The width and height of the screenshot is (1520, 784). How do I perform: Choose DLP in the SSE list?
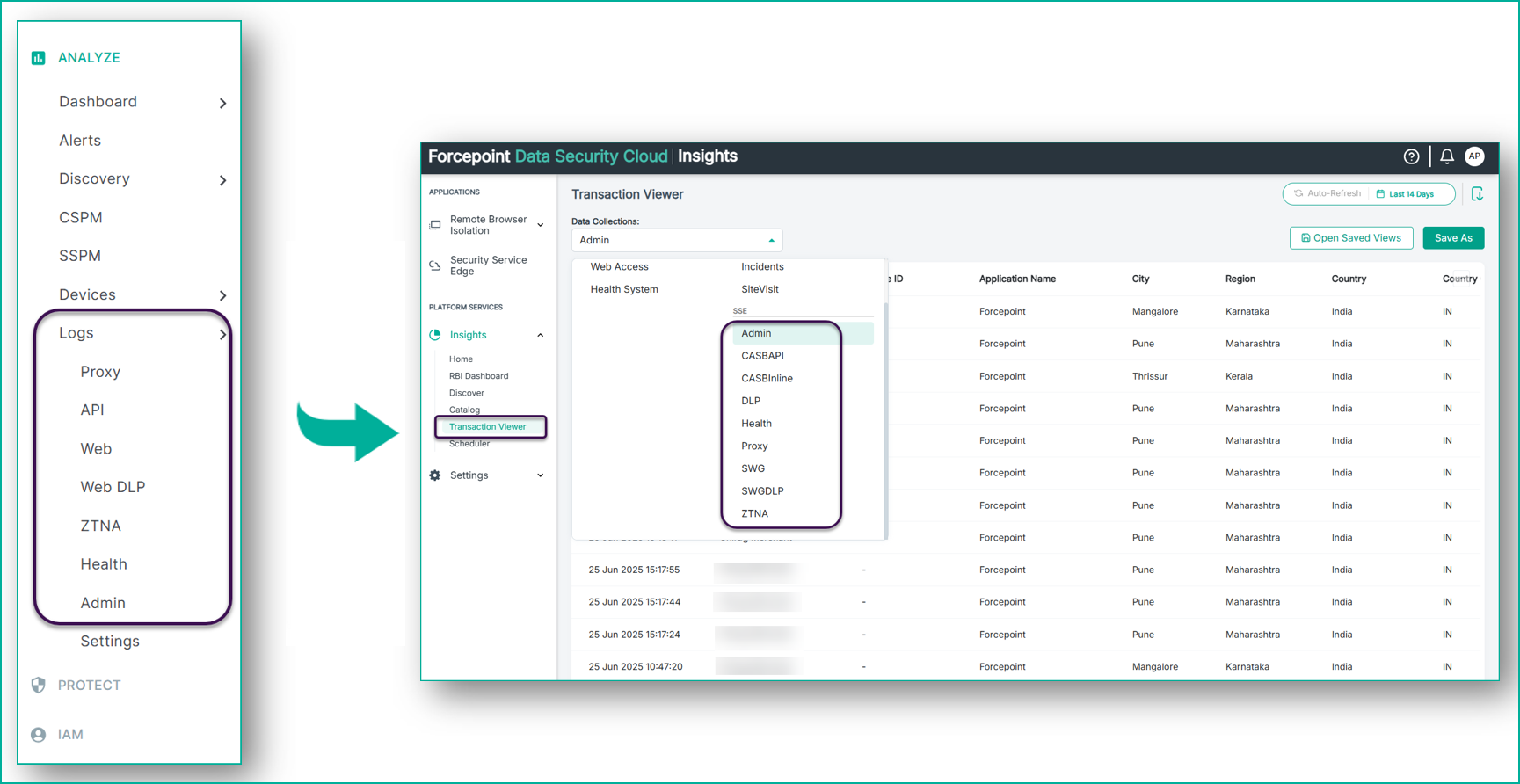(751, 401)
